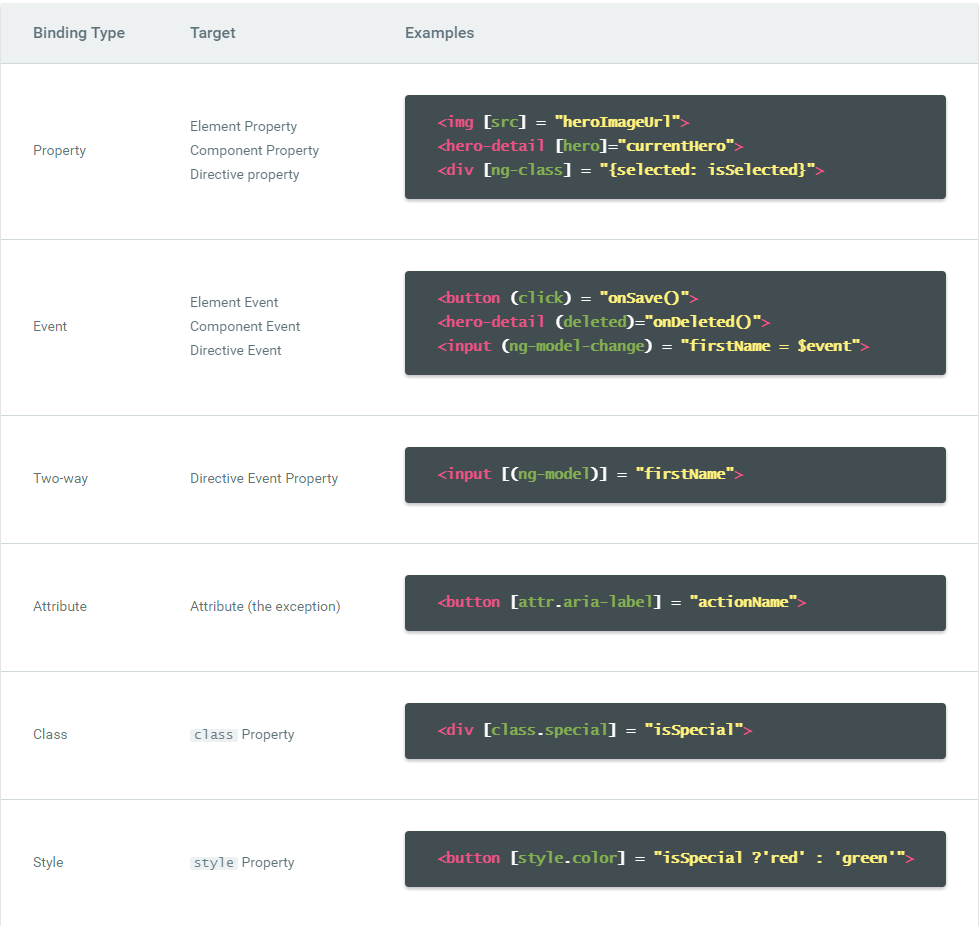This screenshot has height=926, width=979.
Task: Click the "Component Event" target text
Action: pyautogui.click(x=245, y=327)
